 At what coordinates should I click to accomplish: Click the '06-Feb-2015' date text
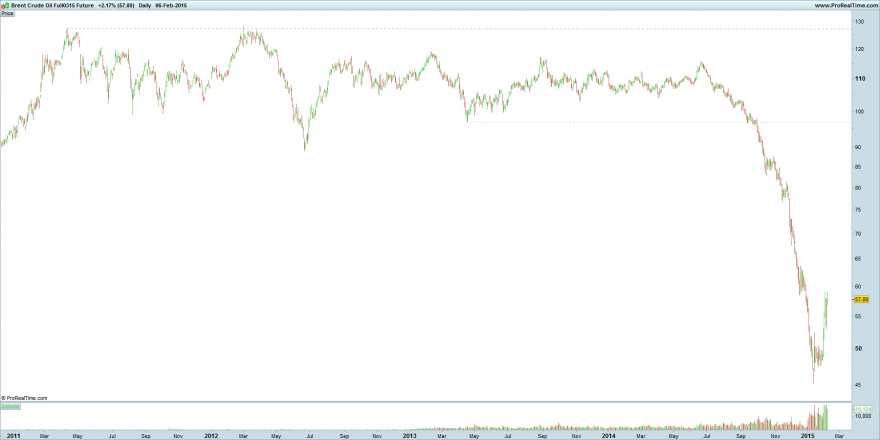[173, 5]
